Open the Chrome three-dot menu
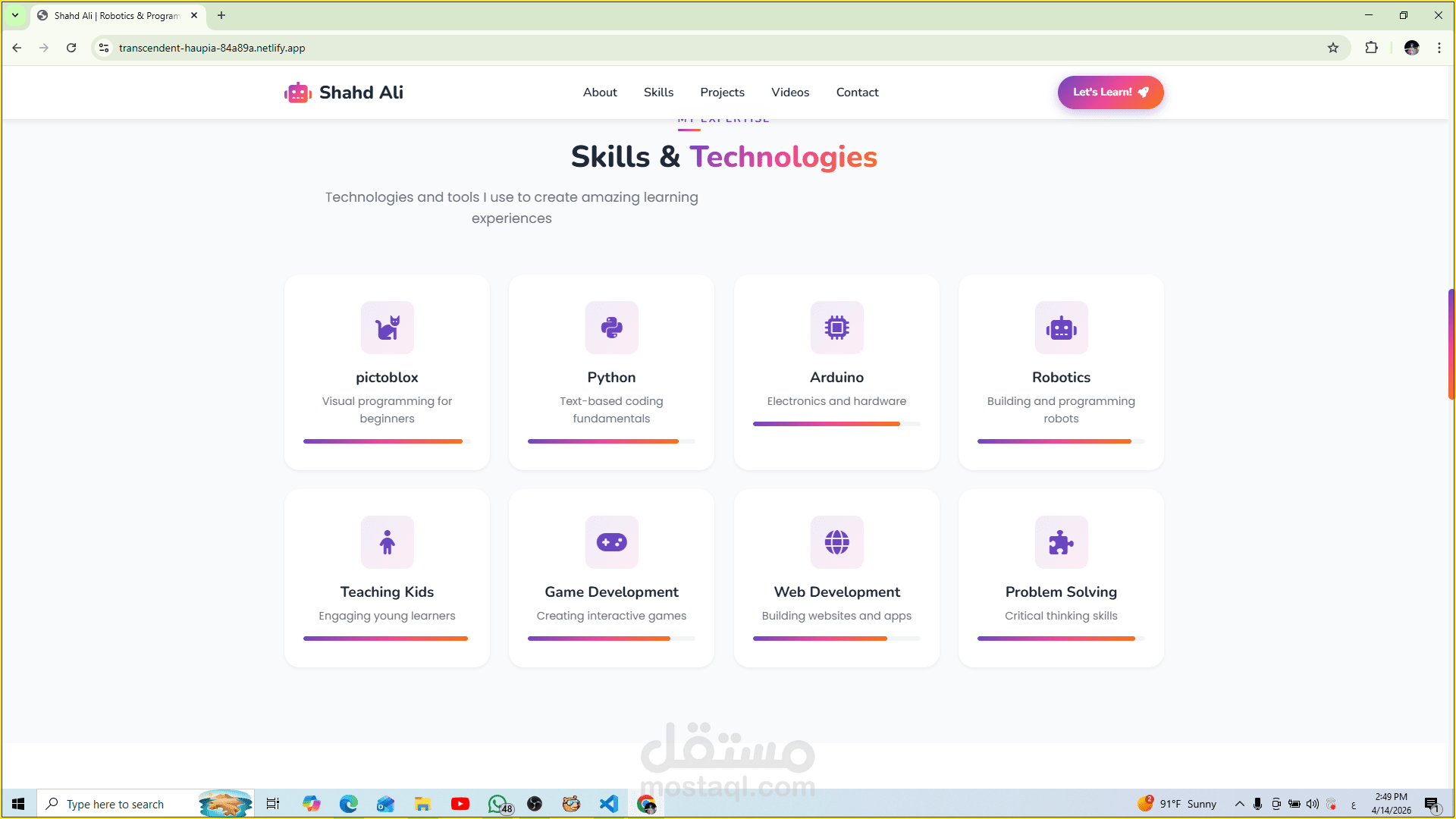The width and height of the screenshot is (1456, 819). coord(1439,48)
